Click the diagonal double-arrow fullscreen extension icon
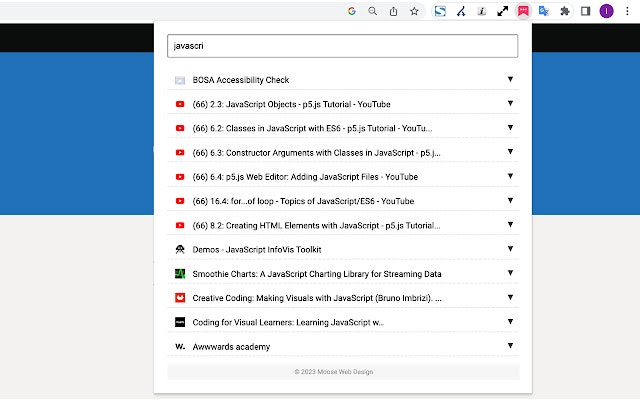Viewport: 640px width, 400px height. (502, 11)
